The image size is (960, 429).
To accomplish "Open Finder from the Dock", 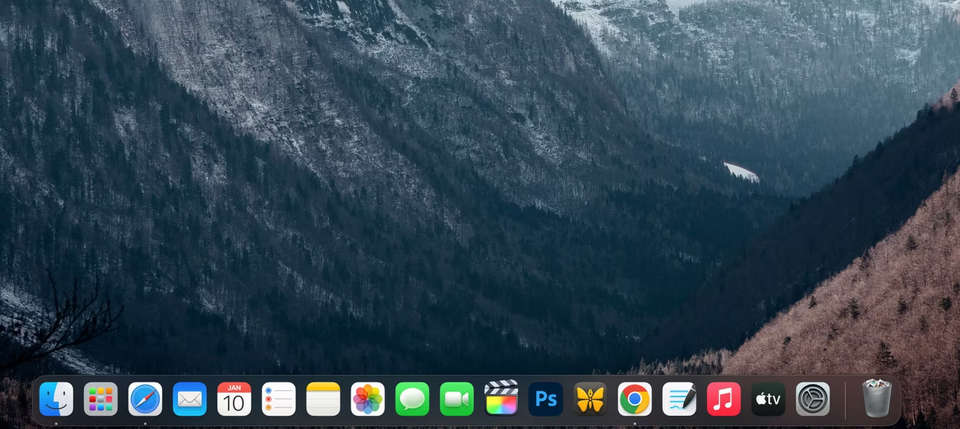I will 56,399.
